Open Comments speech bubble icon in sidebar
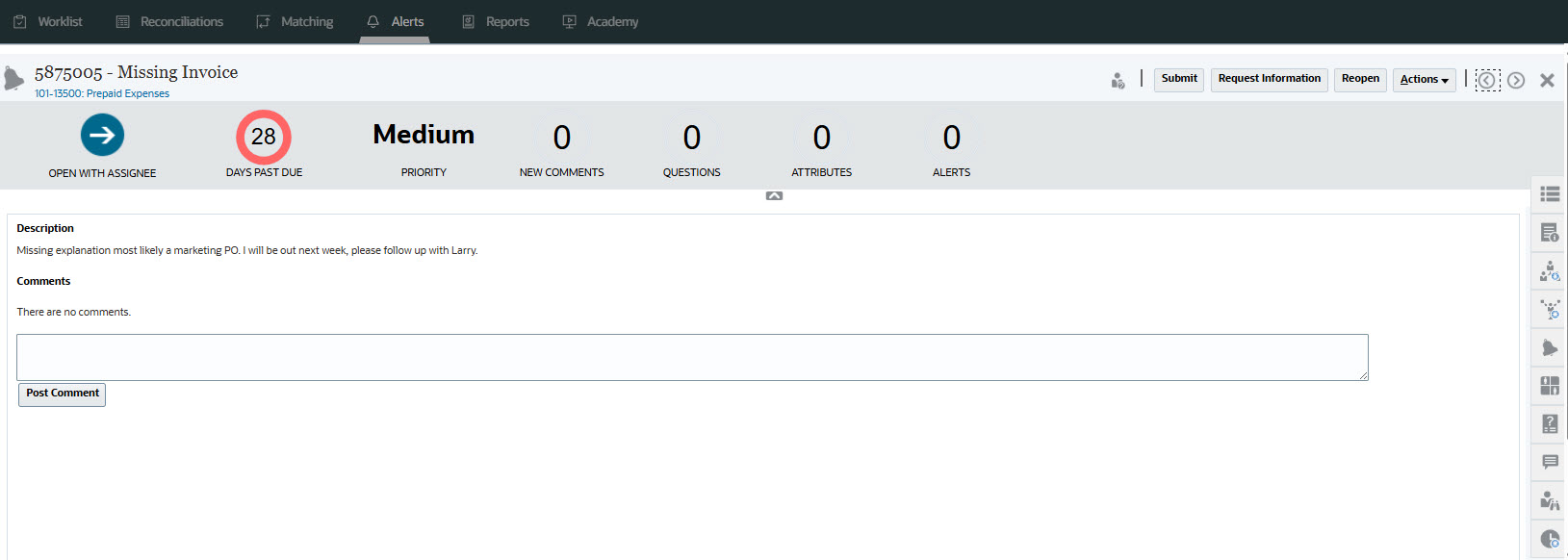Screen dimensions: 1568x560 (1550, 462)
